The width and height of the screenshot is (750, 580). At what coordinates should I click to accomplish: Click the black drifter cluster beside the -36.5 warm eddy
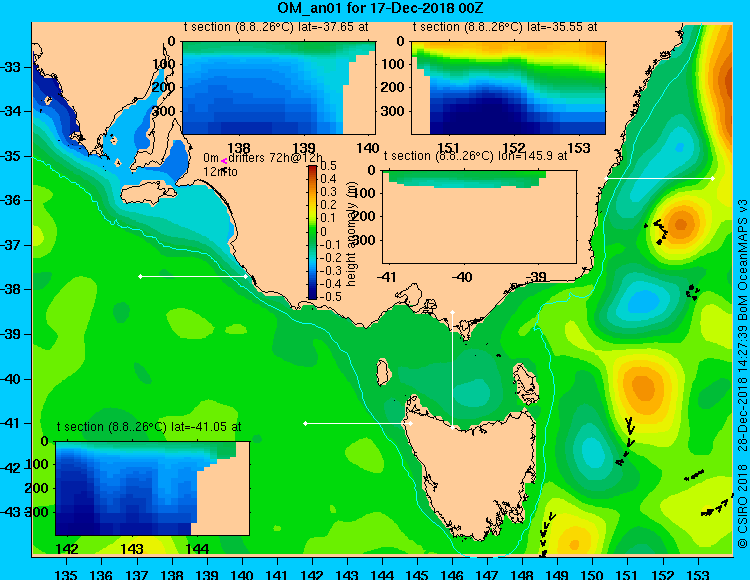[658, 231]
